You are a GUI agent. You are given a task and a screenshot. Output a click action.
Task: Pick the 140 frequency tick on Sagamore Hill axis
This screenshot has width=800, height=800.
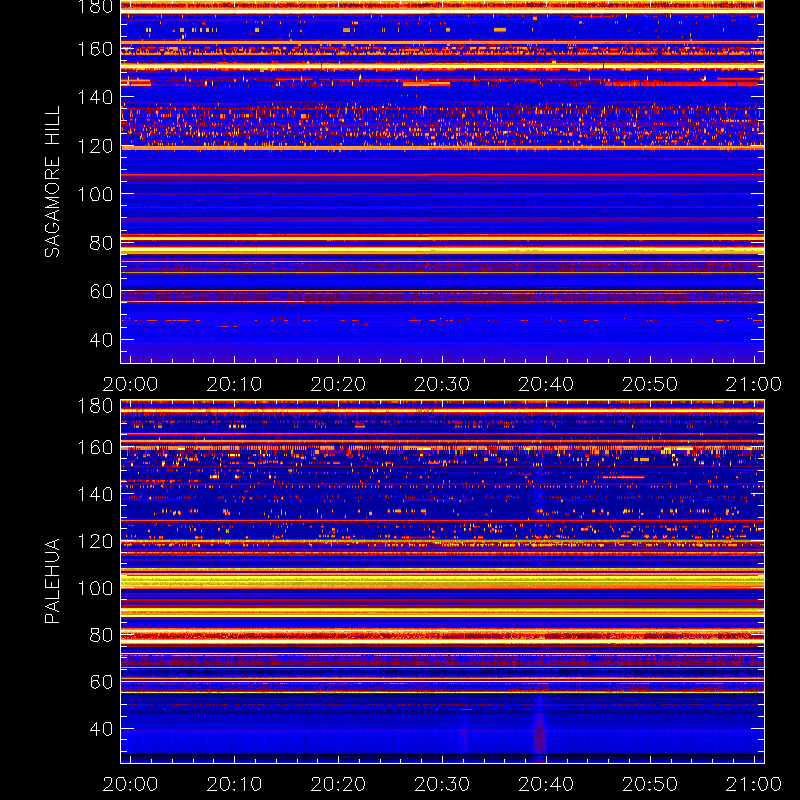[x=95, y=97]
